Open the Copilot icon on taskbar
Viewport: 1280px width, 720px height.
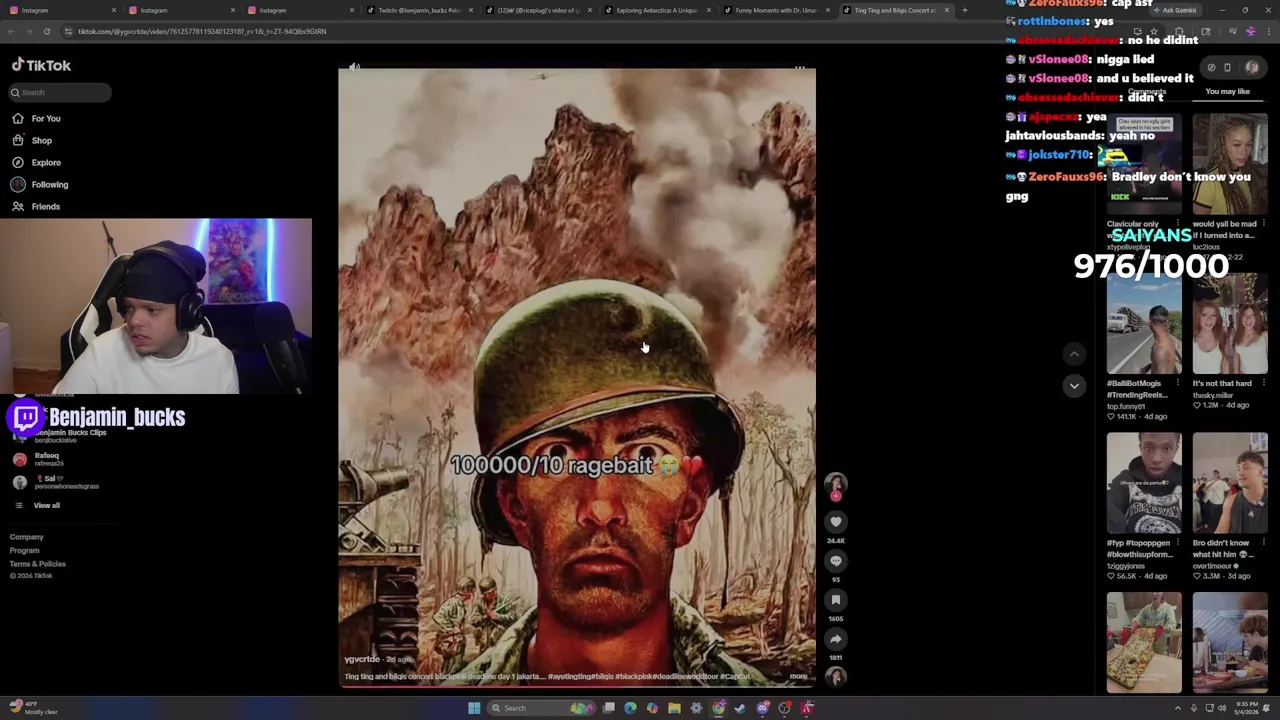652,708
